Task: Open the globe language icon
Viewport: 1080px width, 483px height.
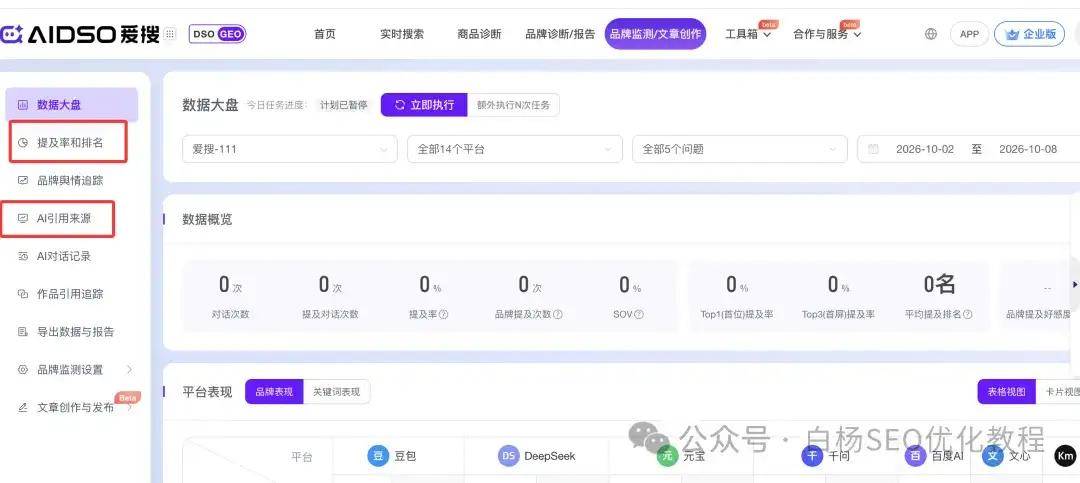Action: click(x=931, y=34)
